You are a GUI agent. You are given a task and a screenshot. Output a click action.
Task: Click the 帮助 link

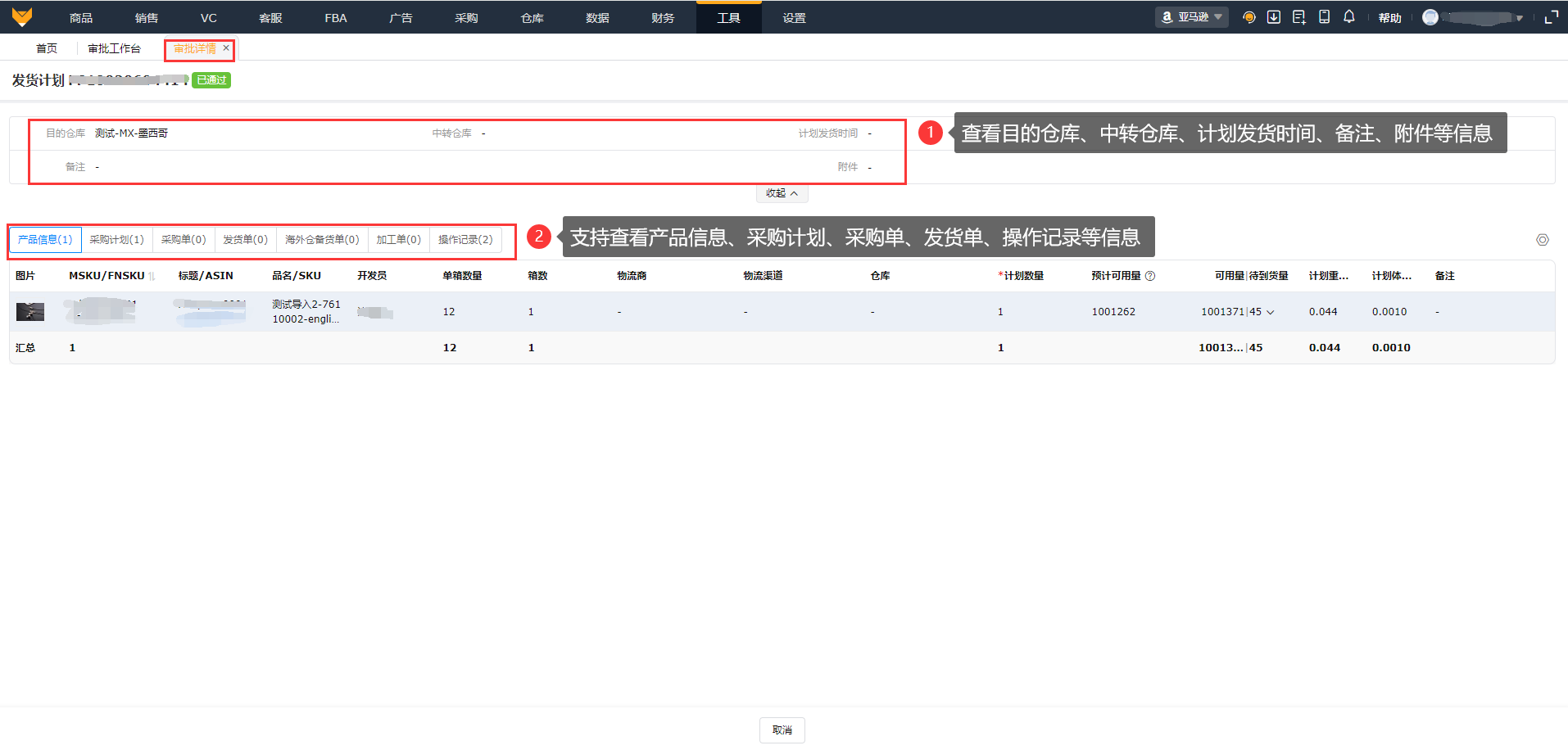click(1390, 18)
